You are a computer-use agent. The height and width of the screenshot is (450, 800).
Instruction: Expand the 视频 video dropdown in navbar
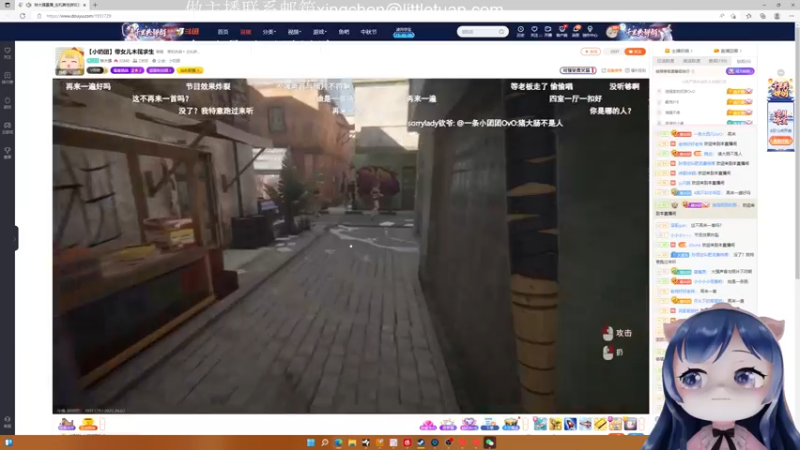pyautogui.click(x=294, y=32)
